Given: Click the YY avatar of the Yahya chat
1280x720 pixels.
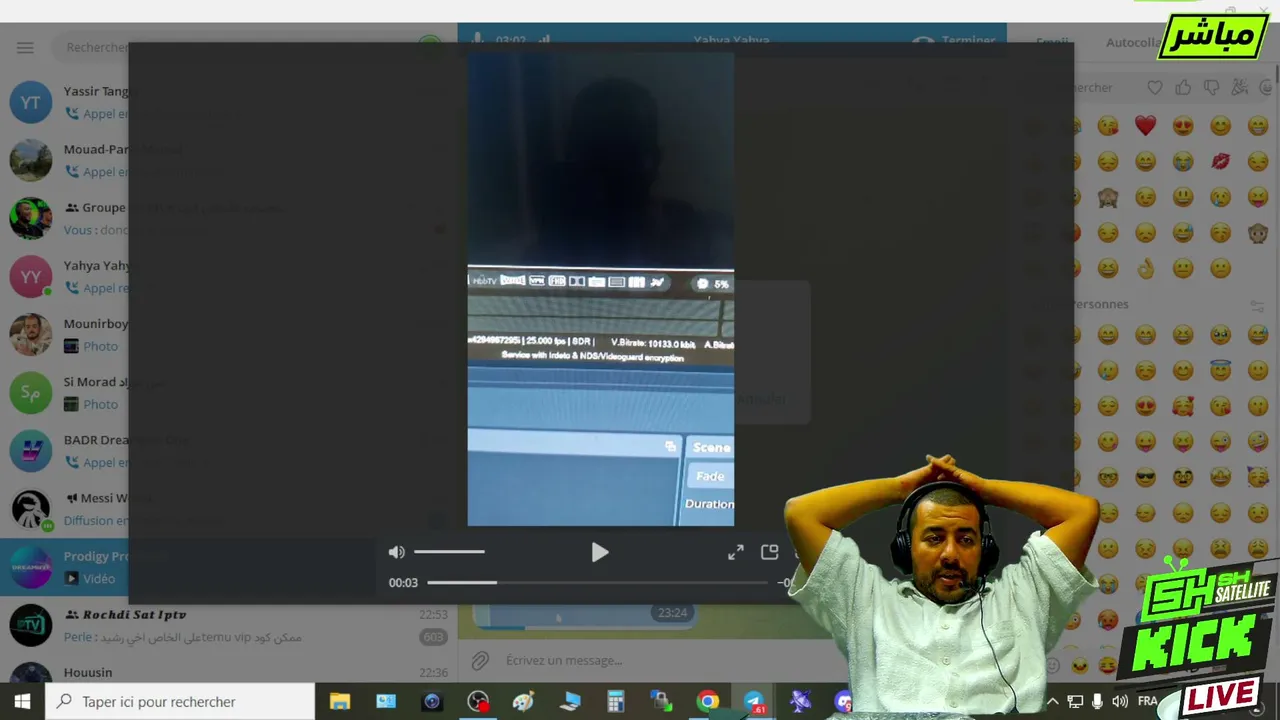Looking at the screenshot, I should point(31,276).
